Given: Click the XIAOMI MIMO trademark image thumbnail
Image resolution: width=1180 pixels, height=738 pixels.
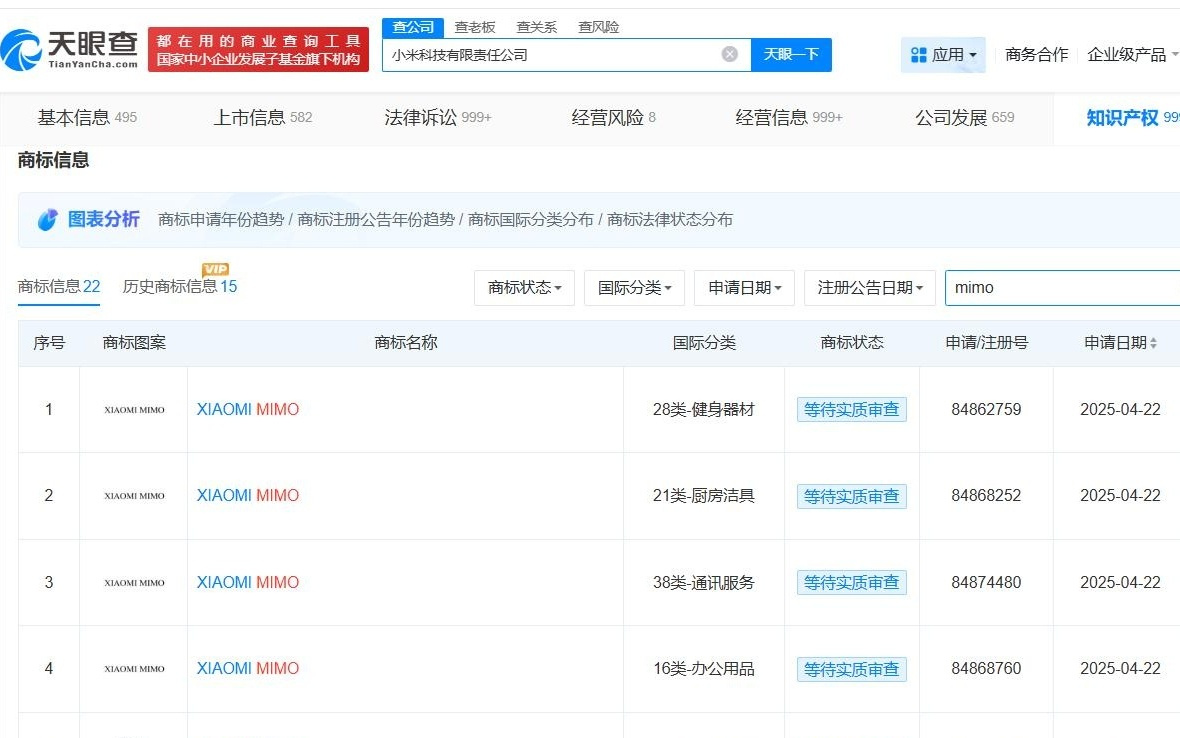Looking at the screenshot, I should [133, 409].
